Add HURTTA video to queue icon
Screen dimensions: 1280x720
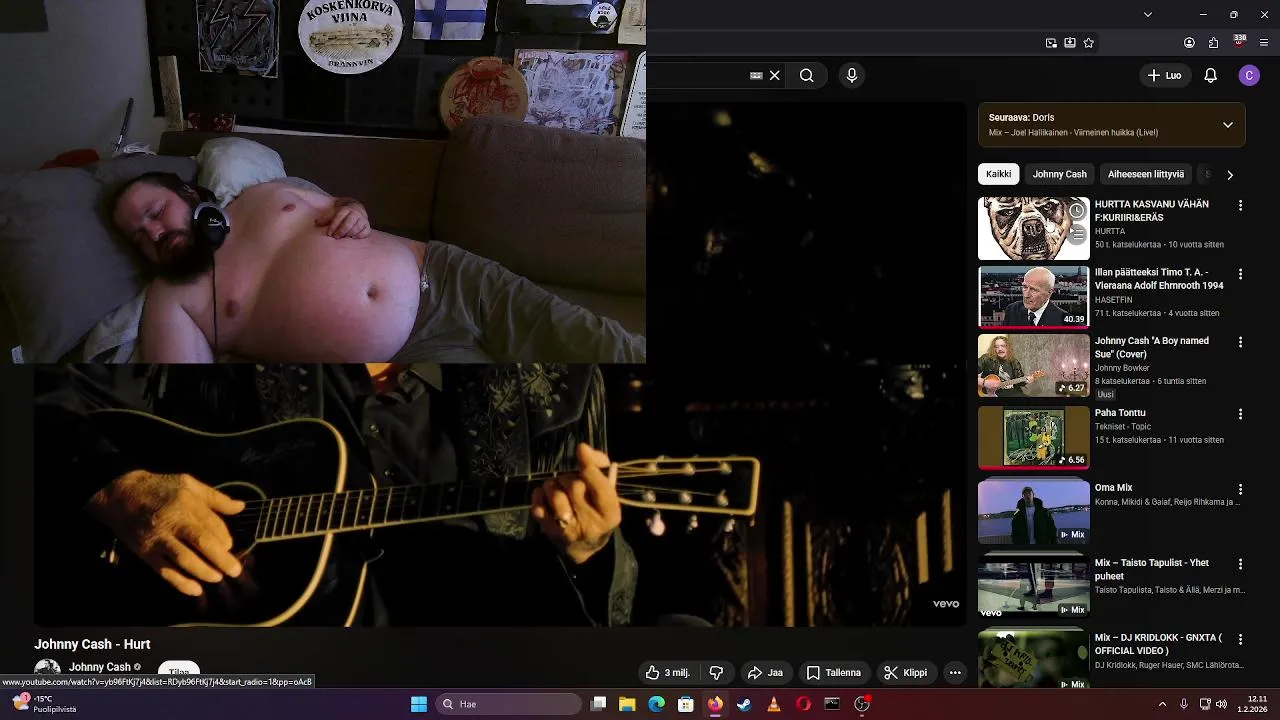coord(1076,235)
